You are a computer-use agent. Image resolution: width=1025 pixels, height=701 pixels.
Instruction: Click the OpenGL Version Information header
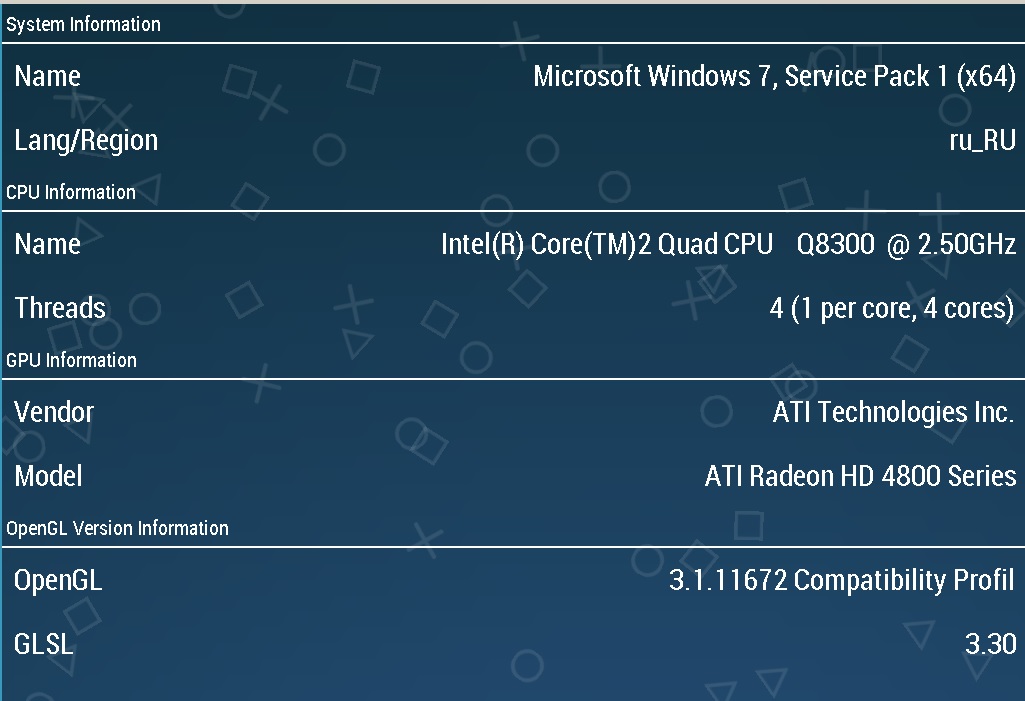pyautogui.click(x=117, y=528)
